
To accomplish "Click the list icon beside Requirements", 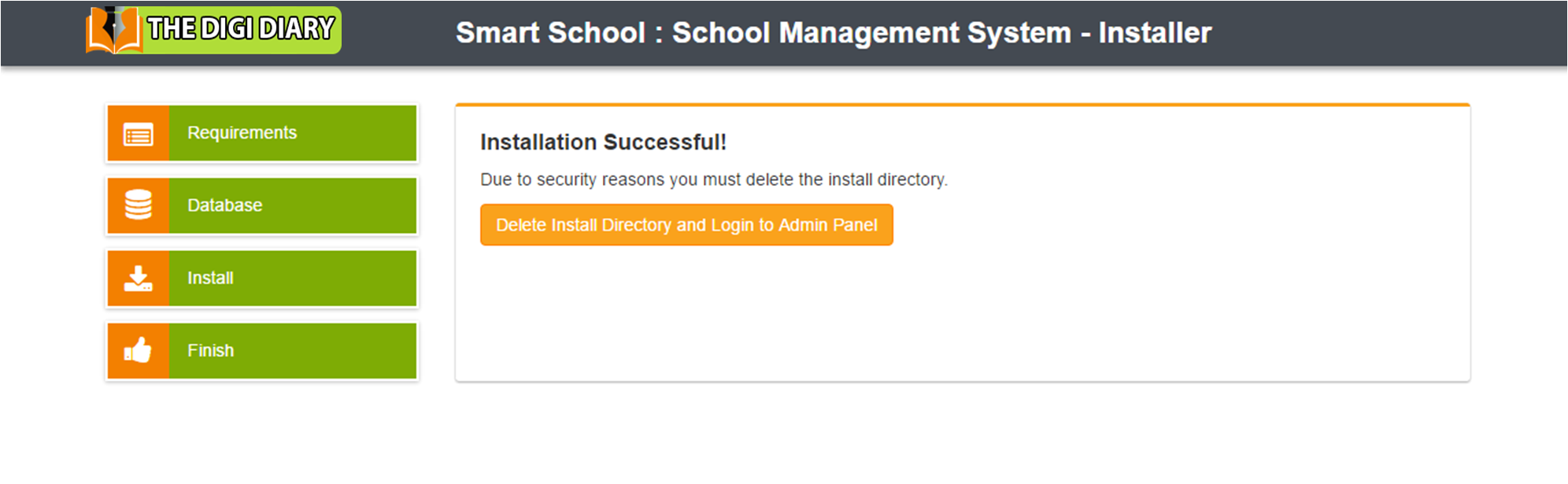I will point(139,134).
